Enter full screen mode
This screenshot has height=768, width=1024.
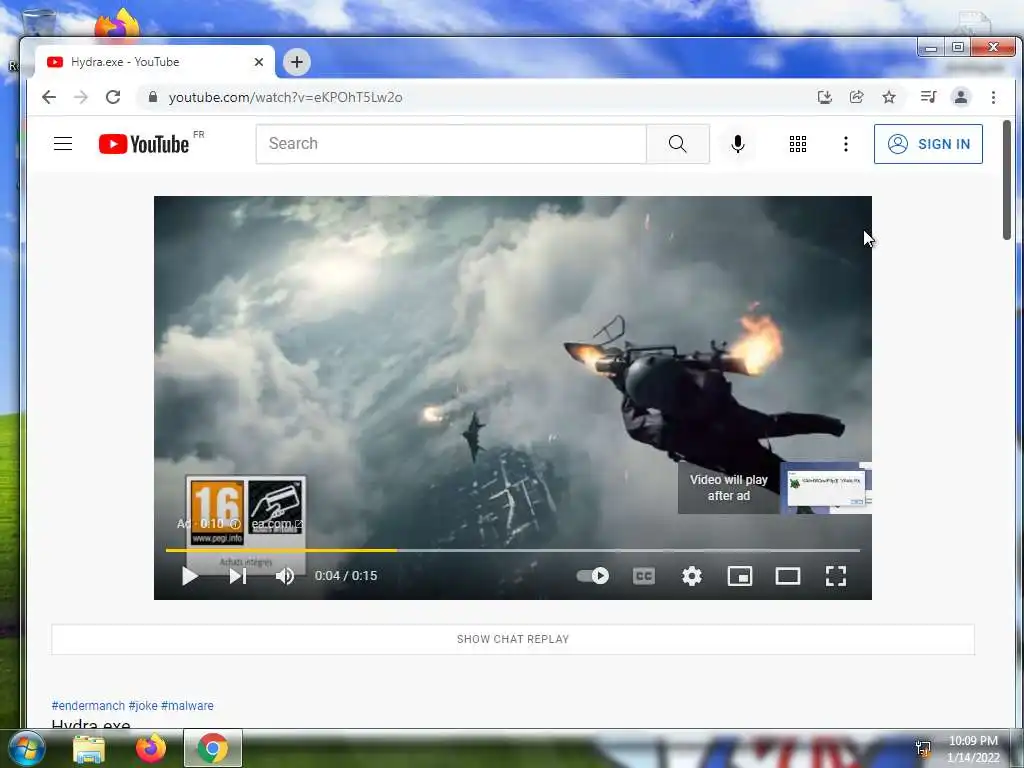836,576
